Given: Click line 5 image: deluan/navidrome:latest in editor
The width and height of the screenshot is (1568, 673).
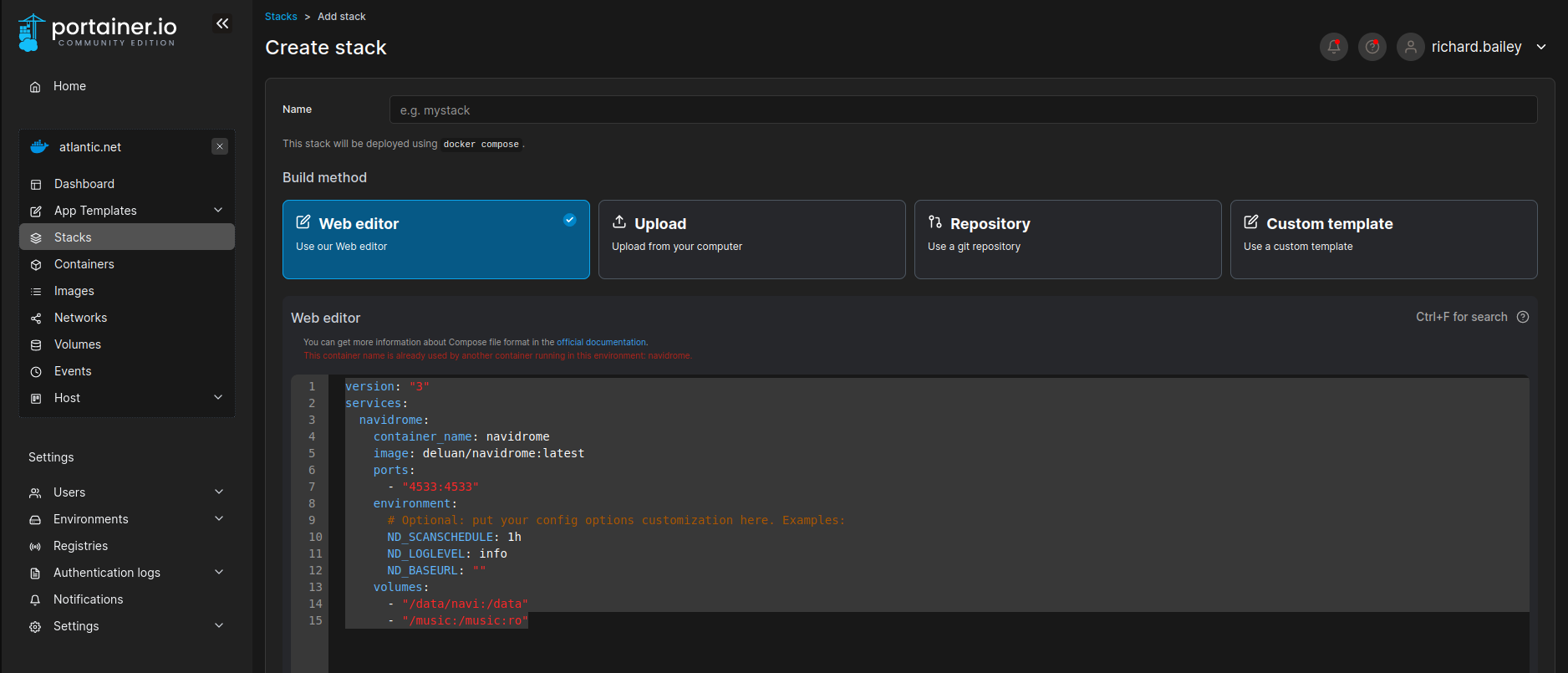Looking at the screenshot, I should (479, 453).
